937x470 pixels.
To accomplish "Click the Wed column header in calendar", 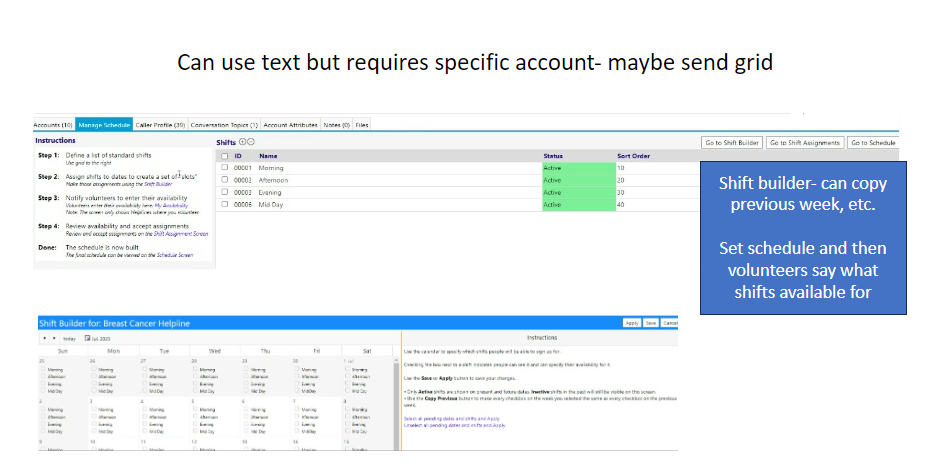I will pyautogui.click(x=215, y=351).
